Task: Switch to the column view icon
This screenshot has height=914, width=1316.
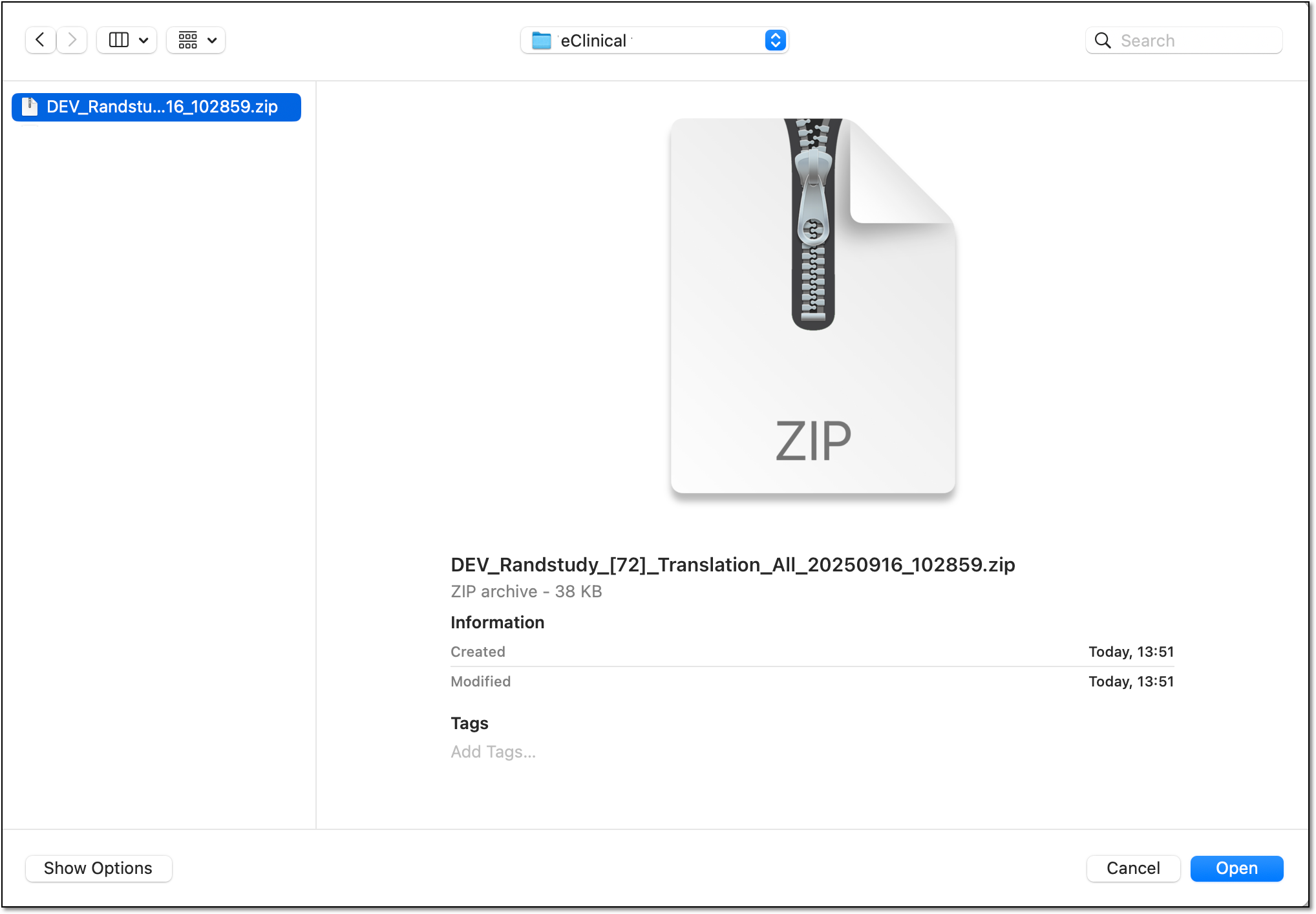Action: pyautogui.click(x=119, y=40)
